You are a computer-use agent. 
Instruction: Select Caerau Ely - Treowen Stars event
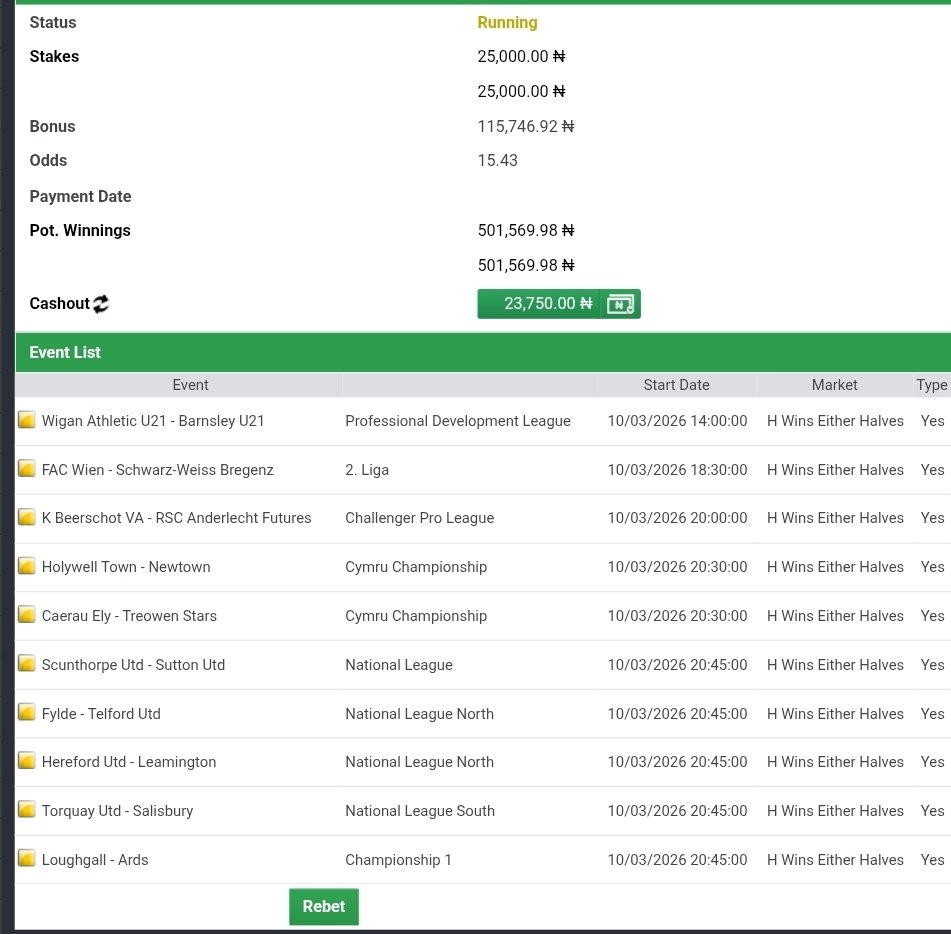pos(129,616)
